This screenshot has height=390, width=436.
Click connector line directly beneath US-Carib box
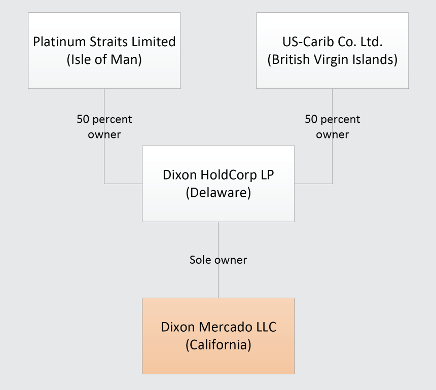(x=332, y=101)
